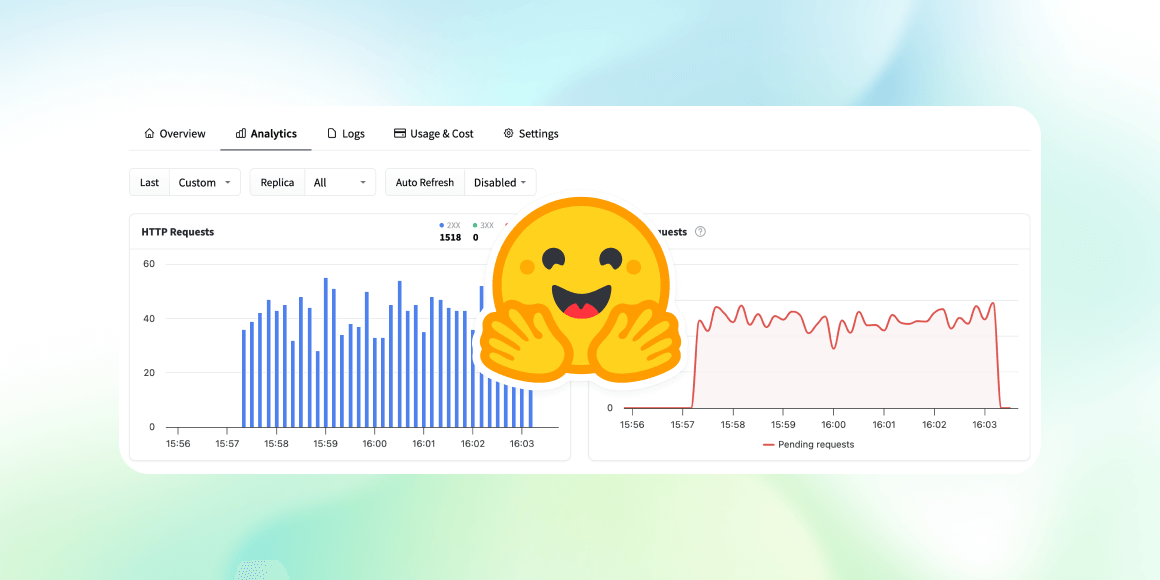Image resolution: width=1160 pixels, height=580 pixels.
Task: Toggle the Pending requests legend entry
Action: coord(808,444)
